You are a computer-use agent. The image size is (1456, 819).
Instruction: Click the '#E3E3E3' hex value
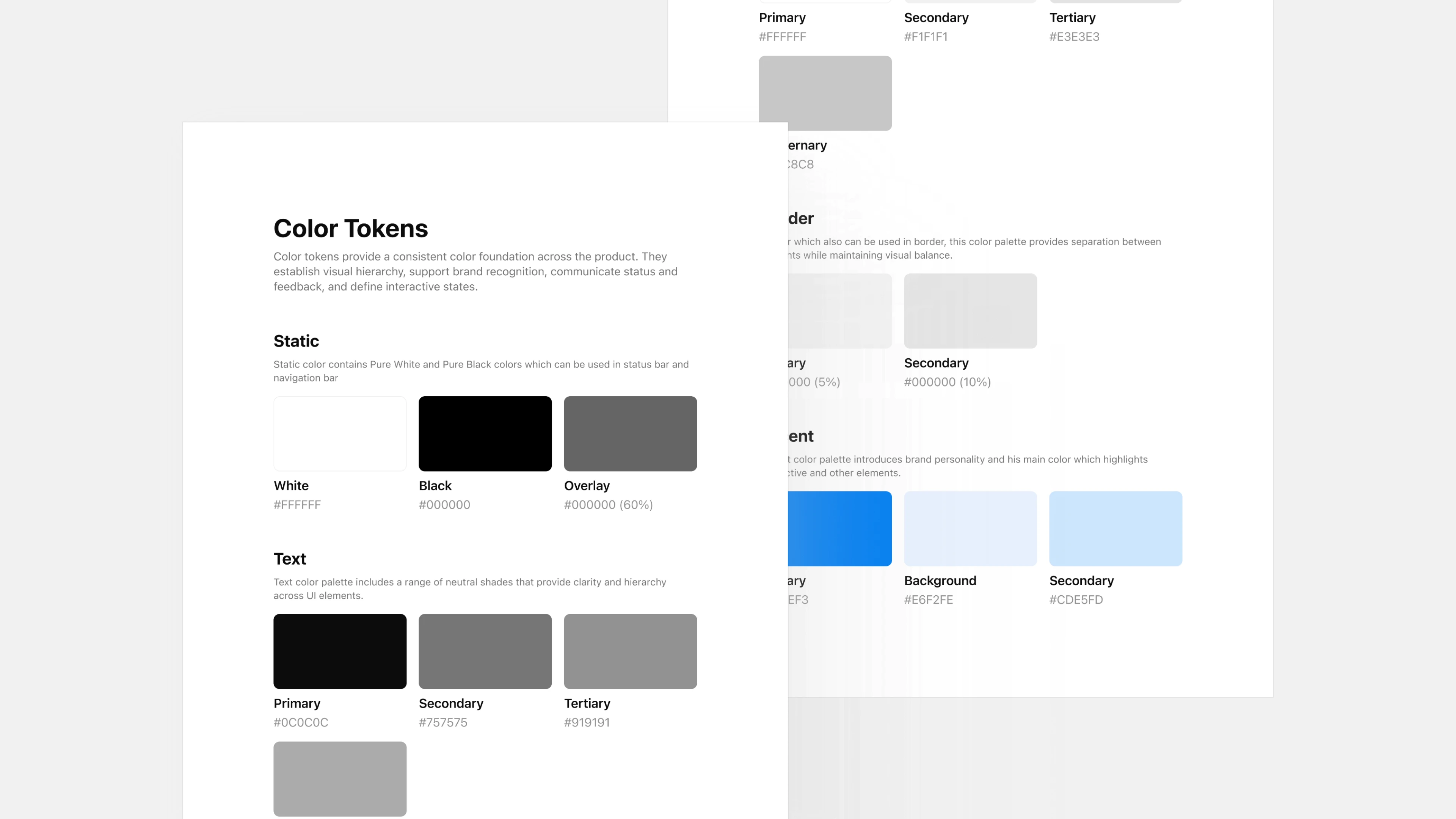[1075, 37]
